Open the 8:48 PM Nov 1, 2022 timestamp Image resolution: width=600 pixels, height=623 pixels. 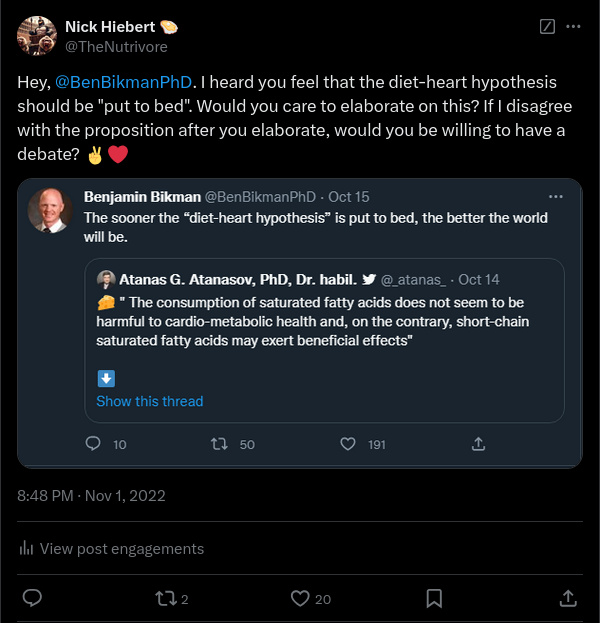click(91, 495)
